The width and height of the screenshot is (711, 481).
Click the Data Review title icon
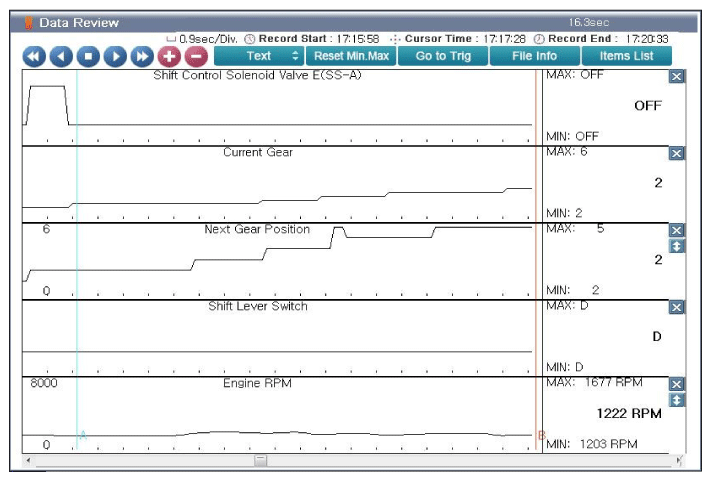pyautogui.click(x=29, y=23)
